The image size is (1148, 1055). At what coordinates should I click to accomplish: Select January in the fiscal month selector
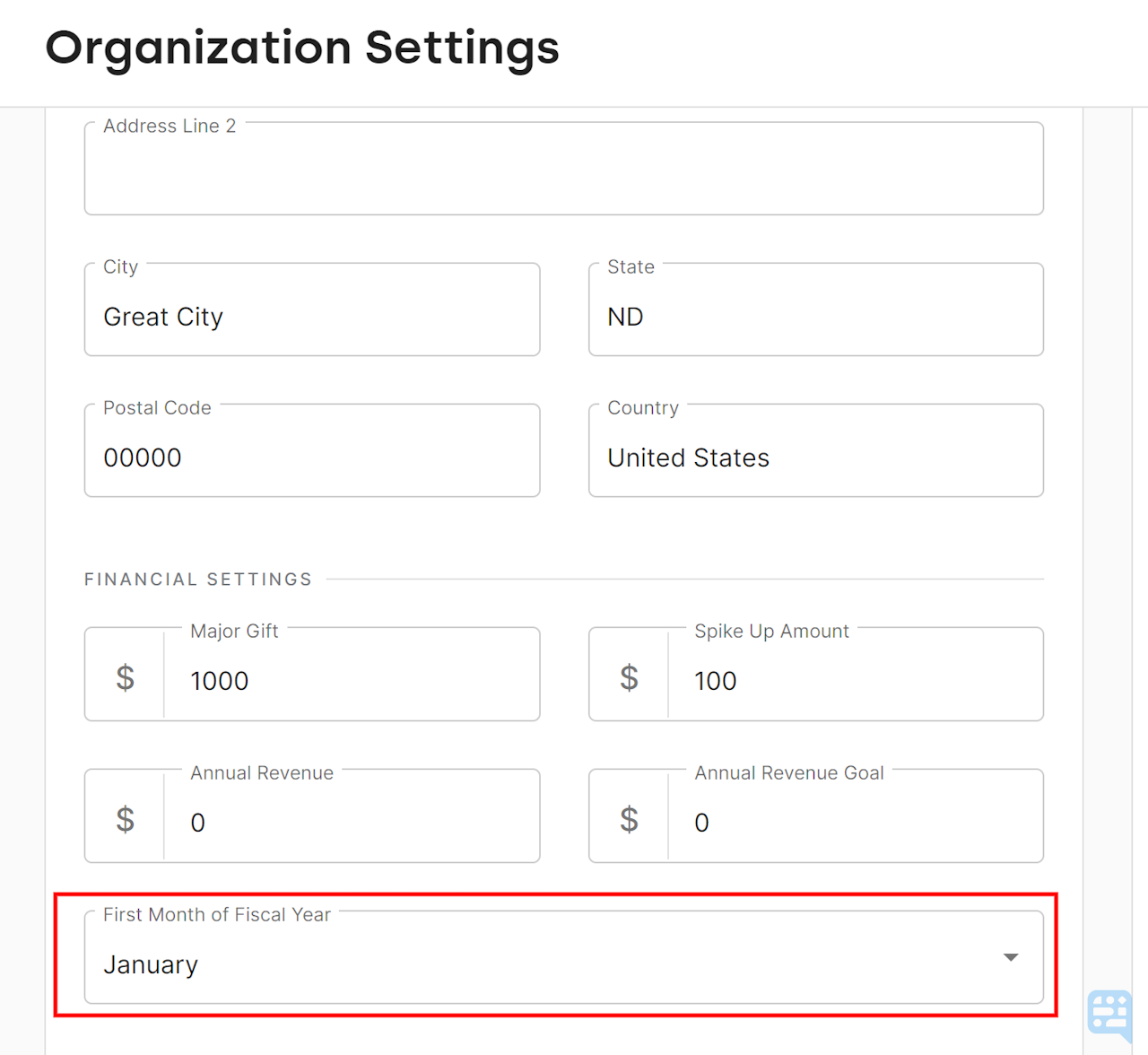coord(151,964)
